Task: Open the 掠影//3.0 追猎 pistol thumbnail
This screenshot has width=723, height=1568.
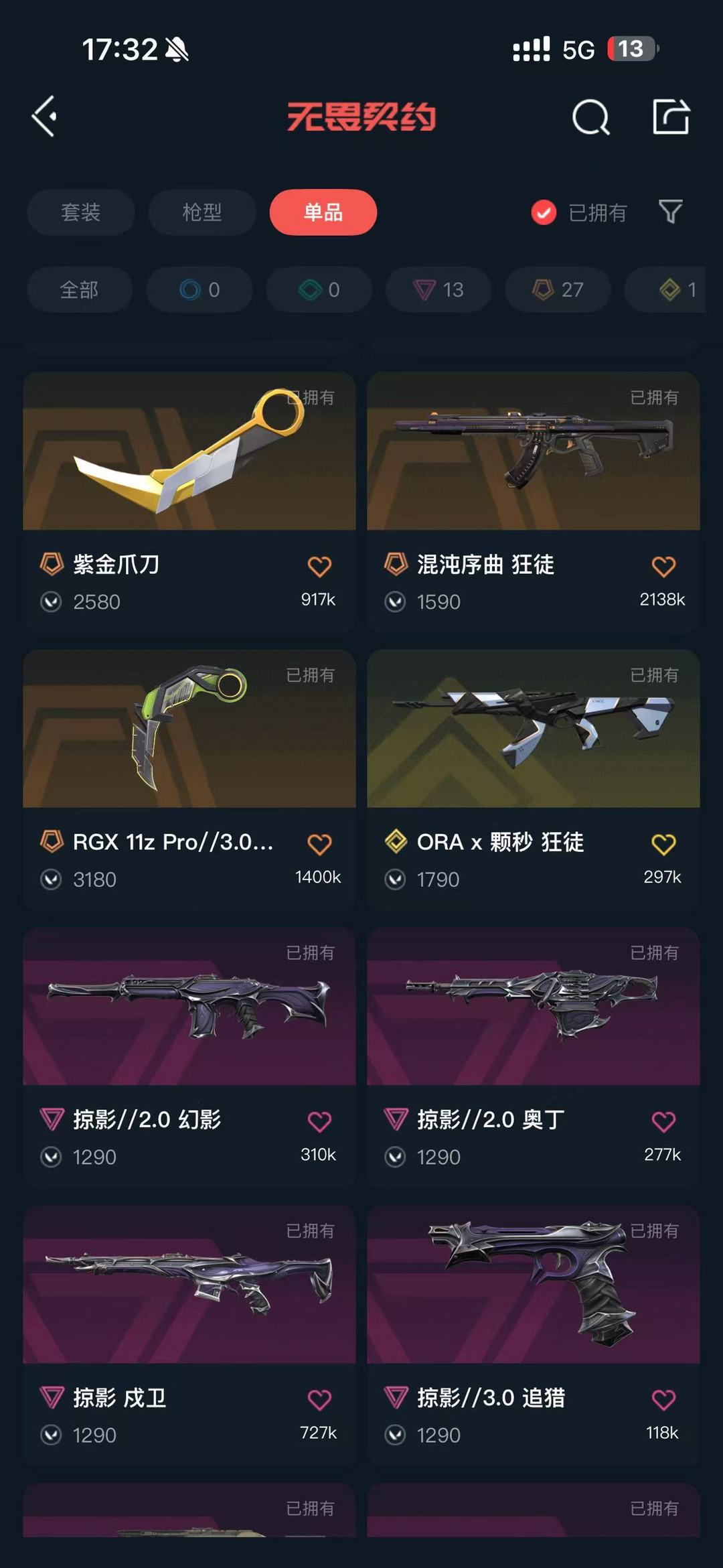Action: tap(534, 1284)
